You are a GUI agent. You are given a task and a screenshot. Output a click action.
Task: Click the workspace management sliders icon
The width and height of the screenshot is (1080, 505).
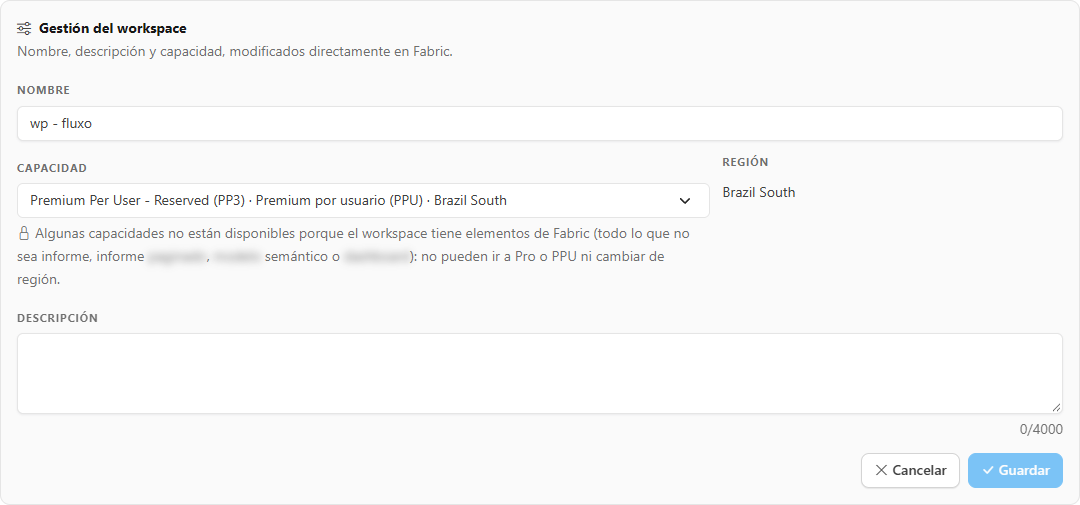24,28
